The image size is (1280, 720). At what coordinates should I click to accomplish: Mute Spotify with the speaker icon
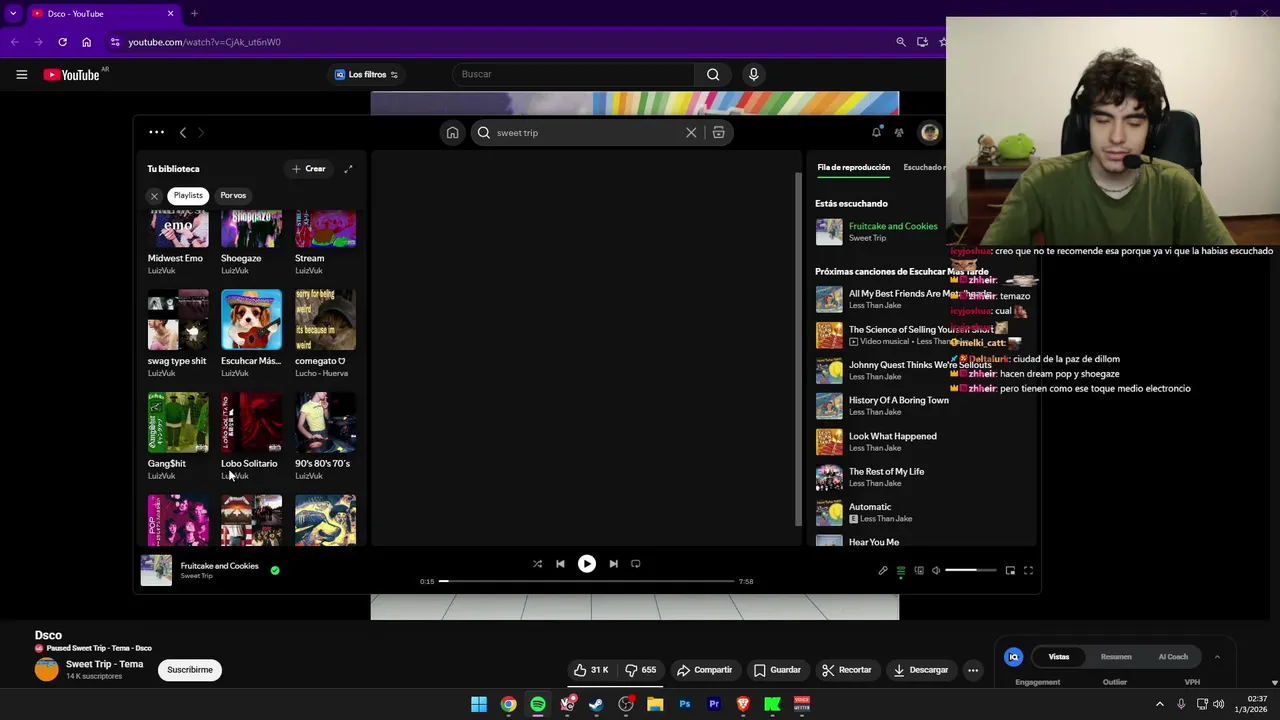tap(936, 571)
